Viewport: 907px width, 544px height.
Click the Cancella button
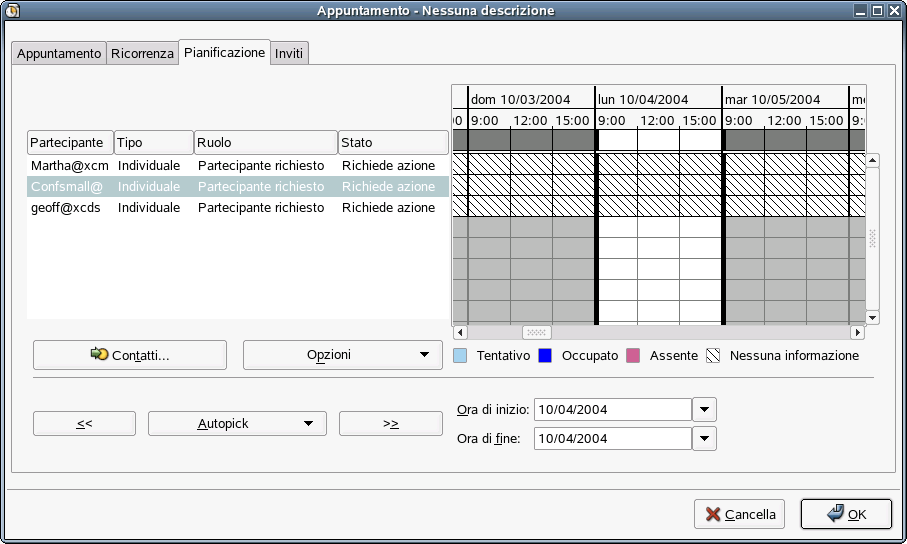tap(739, 514)
